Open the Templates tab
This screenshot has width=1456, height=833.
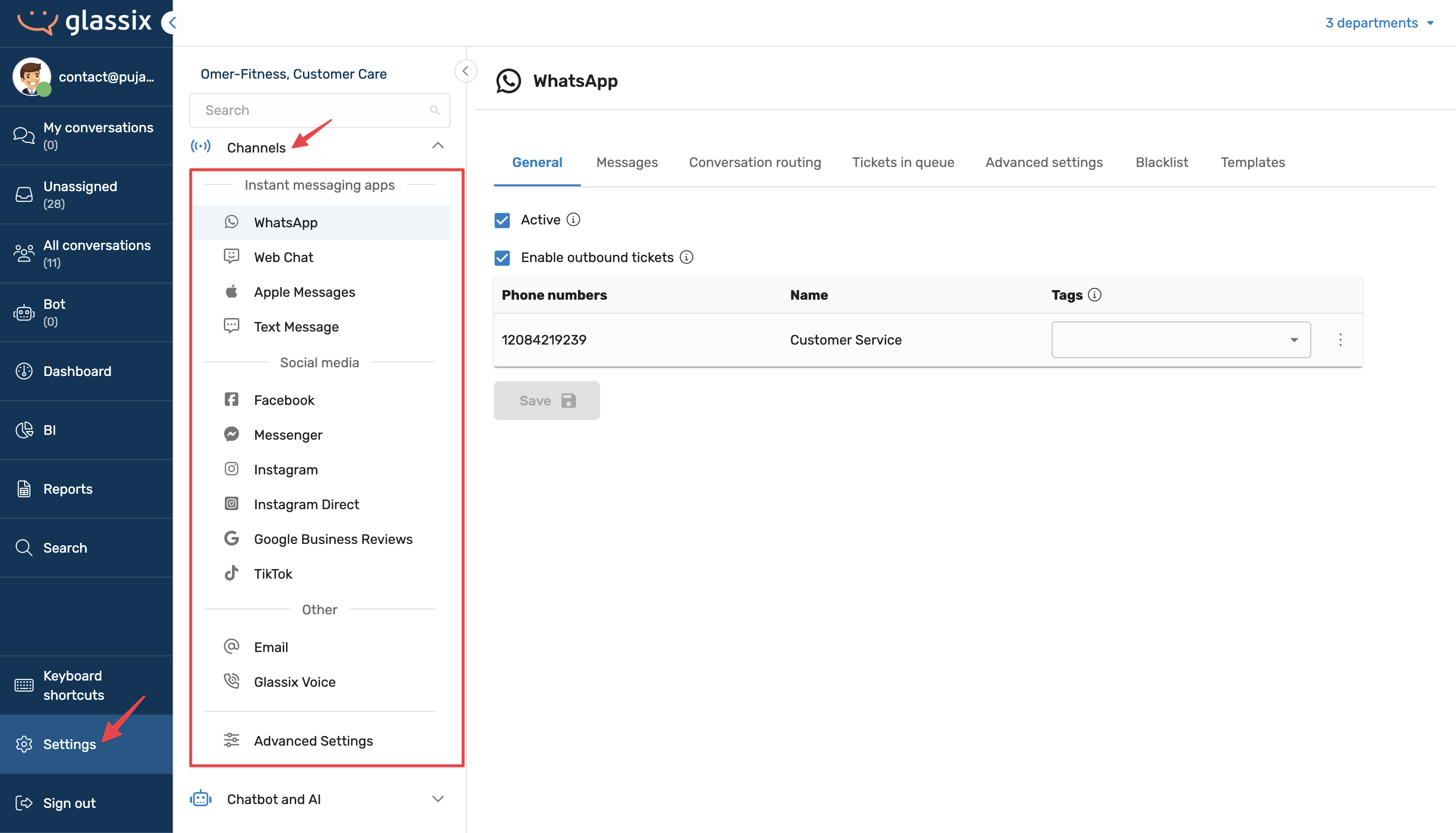(x=1252, y=163)
